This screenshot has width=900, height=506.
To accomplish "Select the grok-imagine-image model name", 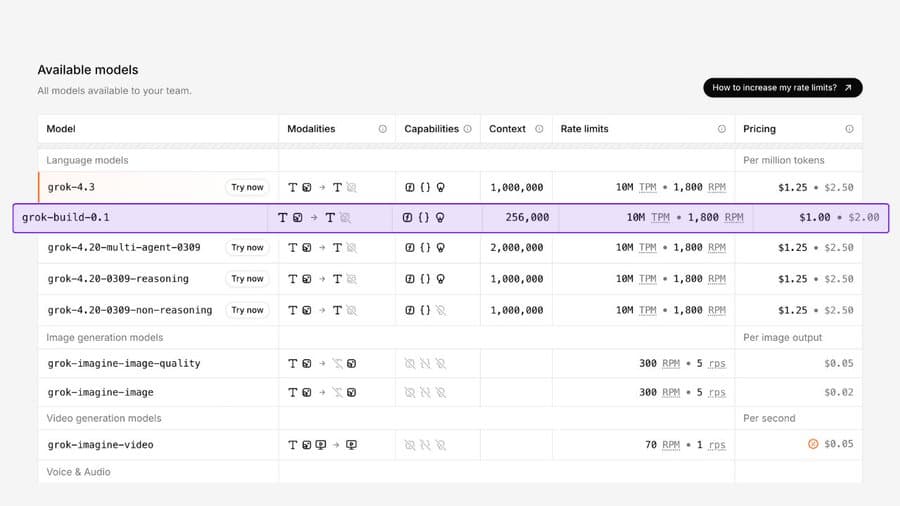I will 100,392.
